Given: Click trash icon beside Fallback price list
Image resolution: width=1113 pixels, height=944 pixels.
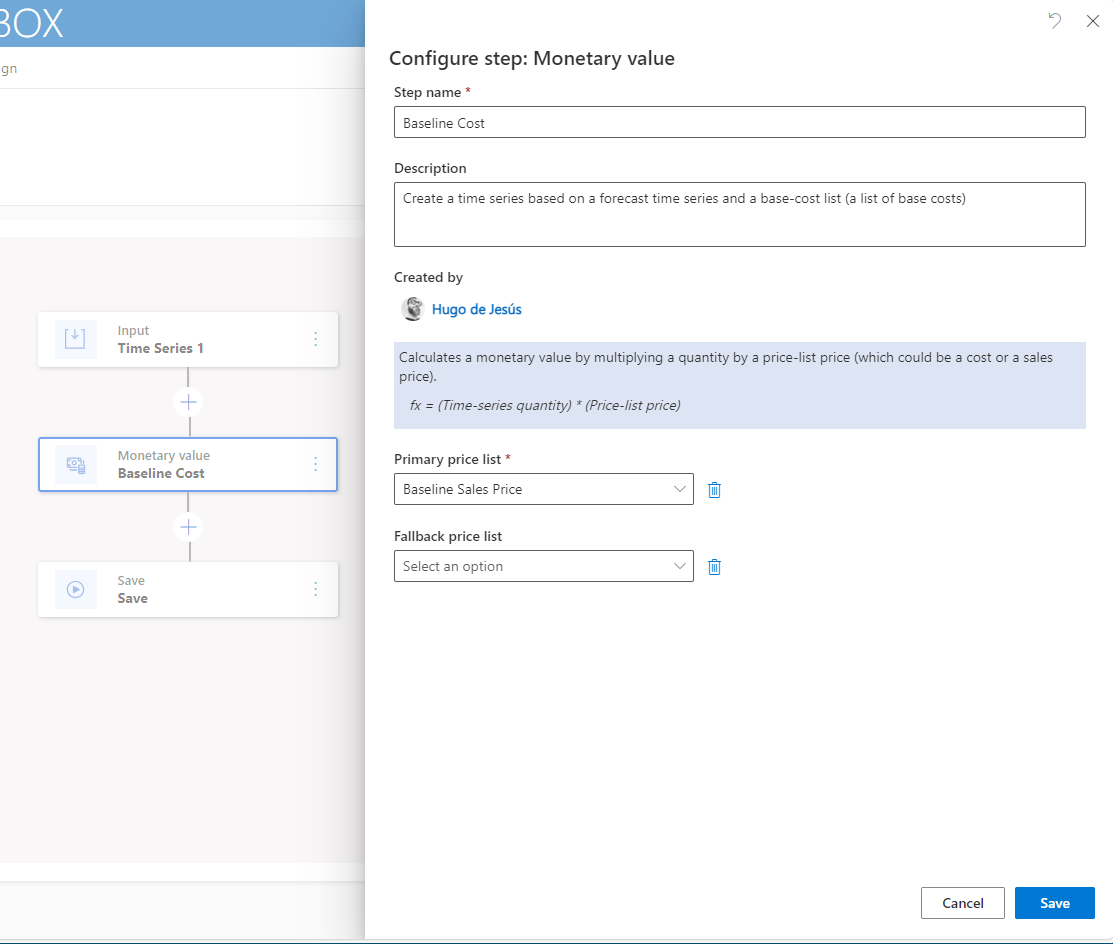Looking at the screenshot, I should coord(714,566).
